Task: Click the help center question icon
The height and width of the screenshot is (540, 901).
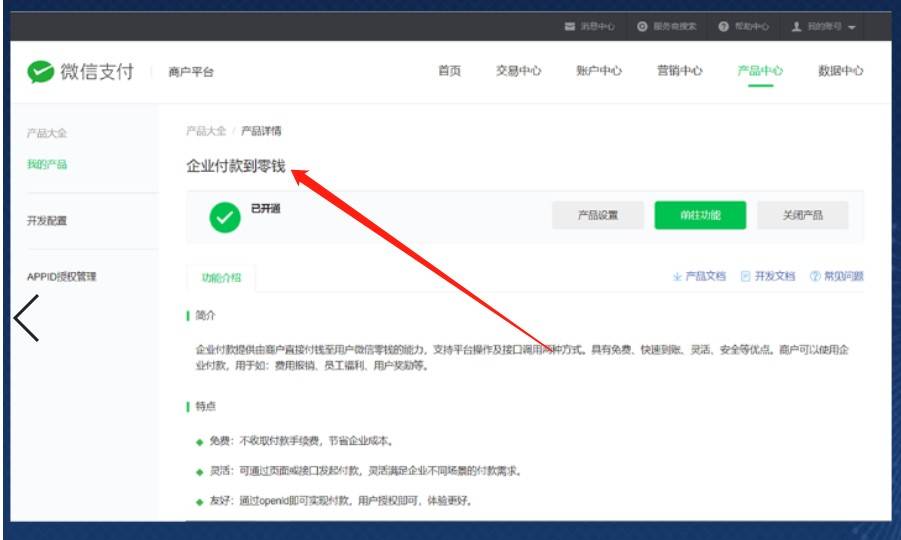Action: 723,26
